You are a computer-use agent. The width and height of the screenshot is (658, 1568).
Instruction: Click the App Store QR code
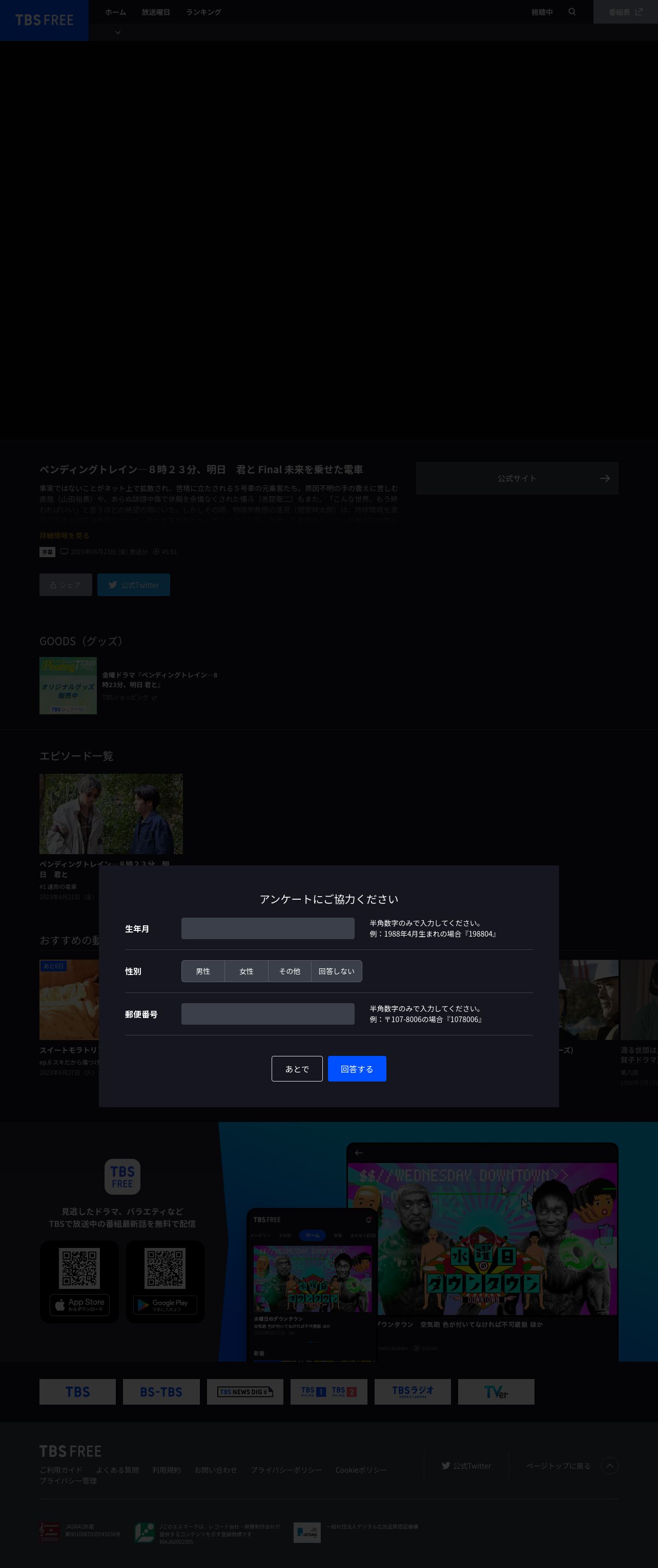(x=80, y=1268)
